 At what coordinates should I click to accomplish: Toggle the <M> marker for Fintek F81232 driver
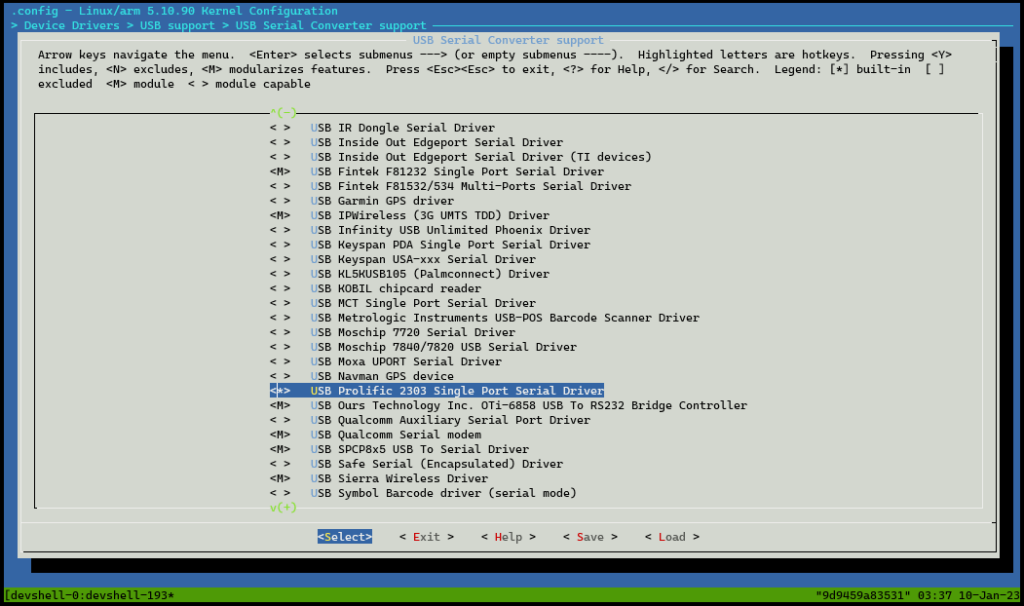click(280, 171)
